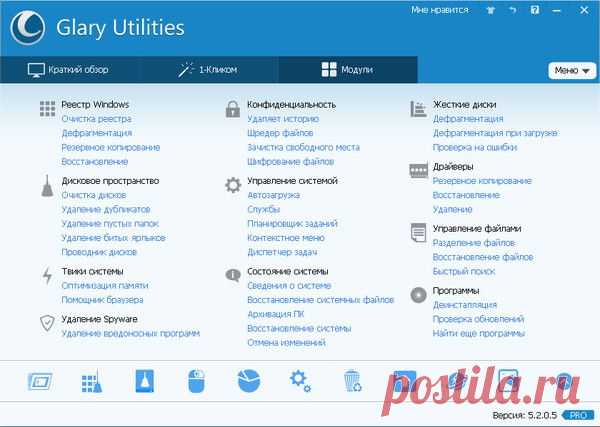Open help with the question mark icon
Viewport: 600px width, 427px height.
tap(535, 10)
